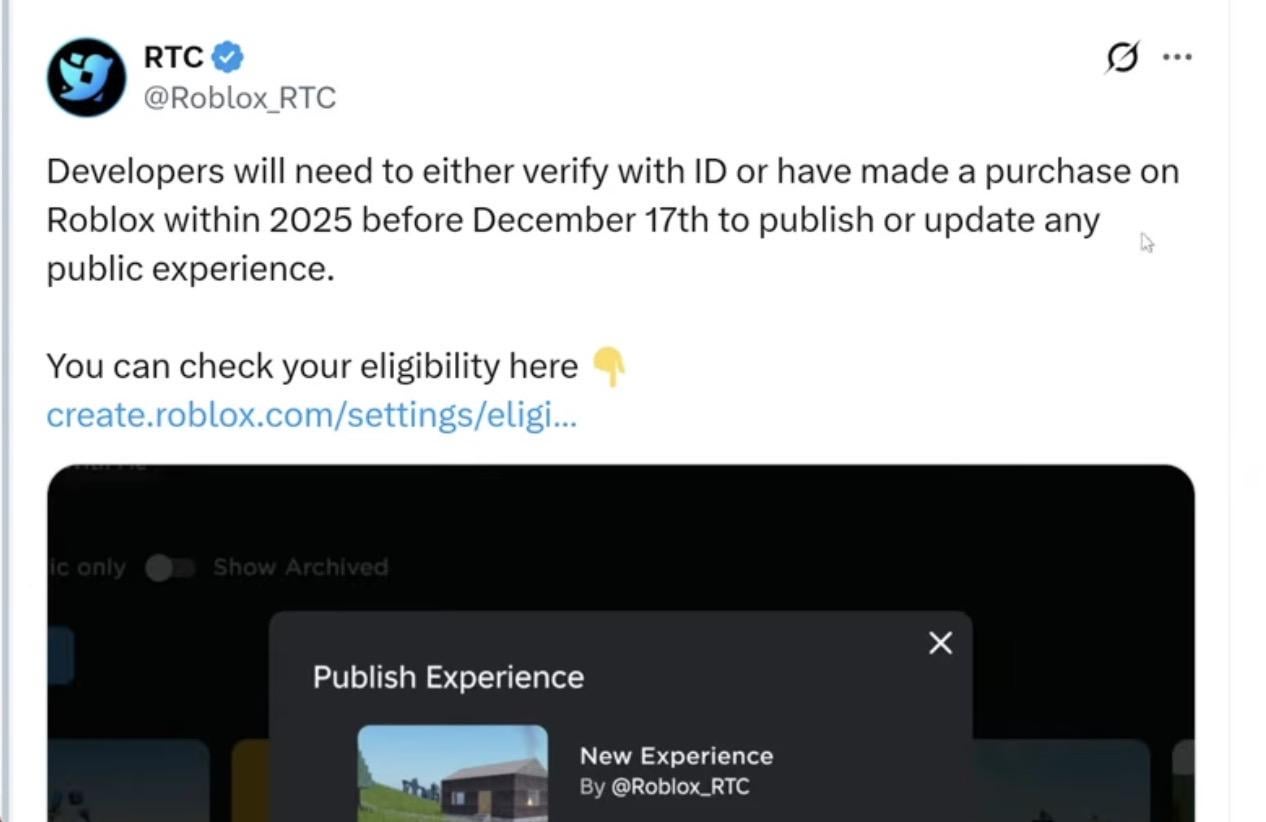1266x822 pixels.
Task: Click the "You can check your eligibility here" text
Action: click(x=311, y=367)
